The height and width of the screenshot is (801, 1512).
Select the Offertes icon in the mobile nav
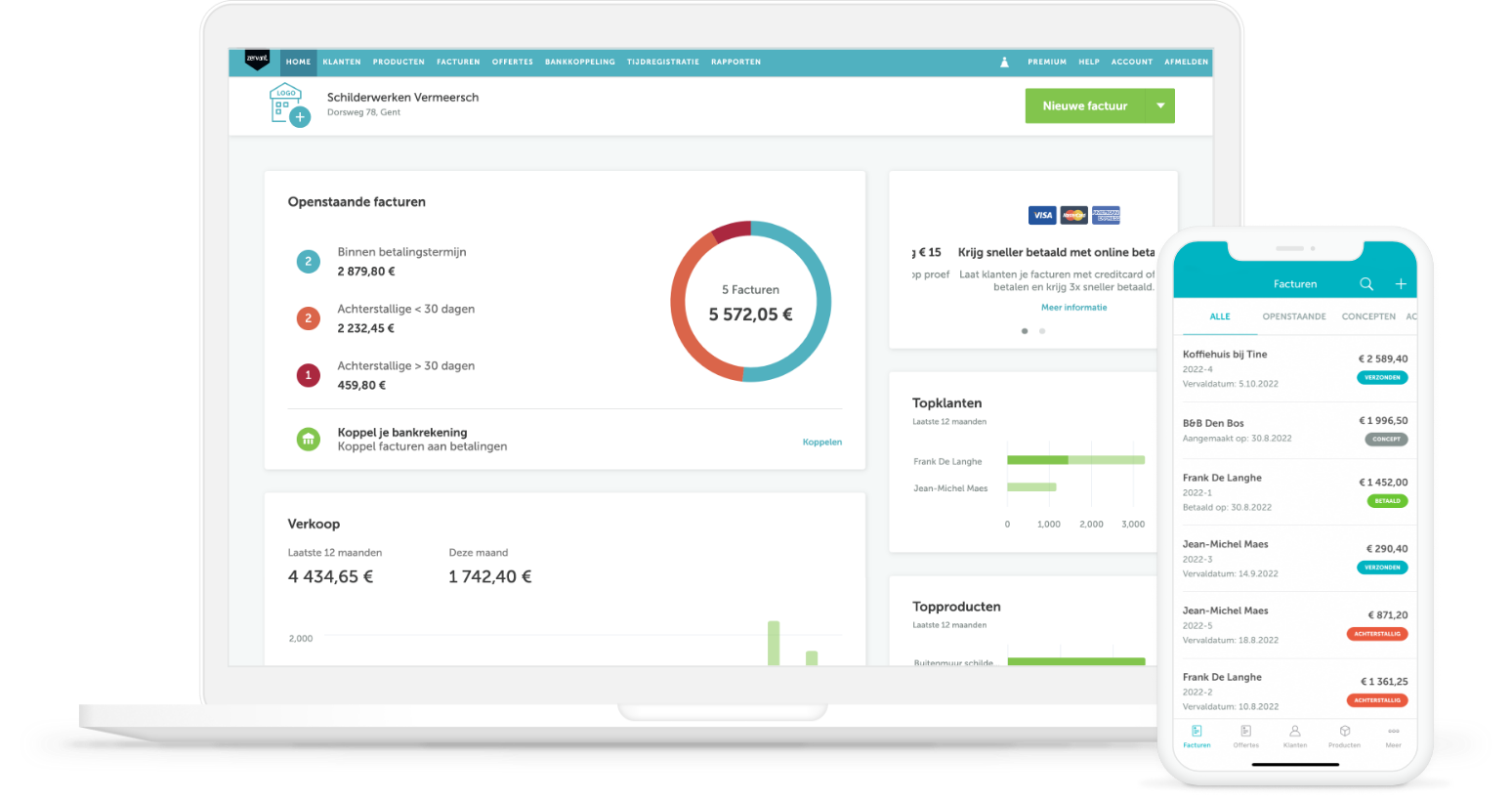[1246, 735]
